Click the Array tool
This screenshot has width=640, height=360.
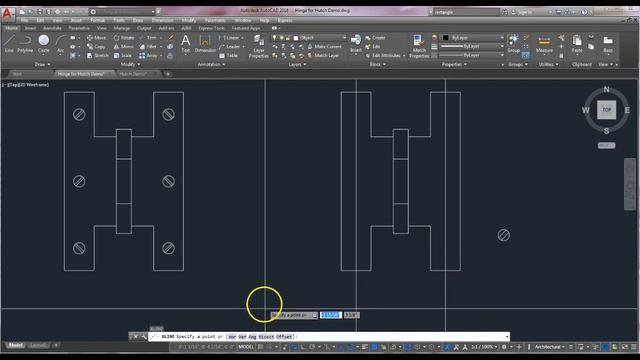pos(148,56)
